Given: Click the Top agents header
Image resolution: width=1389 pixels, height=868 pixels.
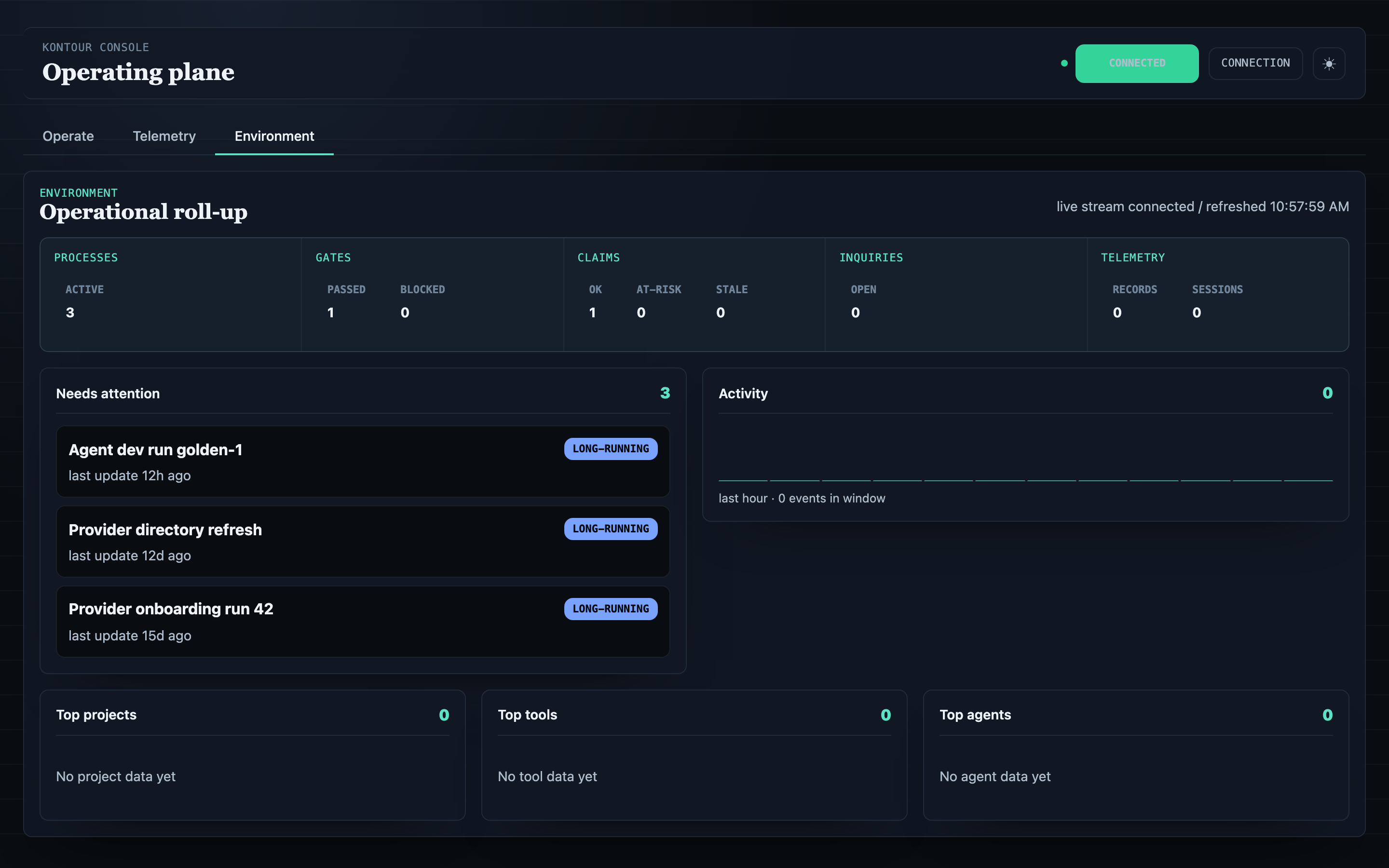Looking at the screenshot, I should click(975, 715).
